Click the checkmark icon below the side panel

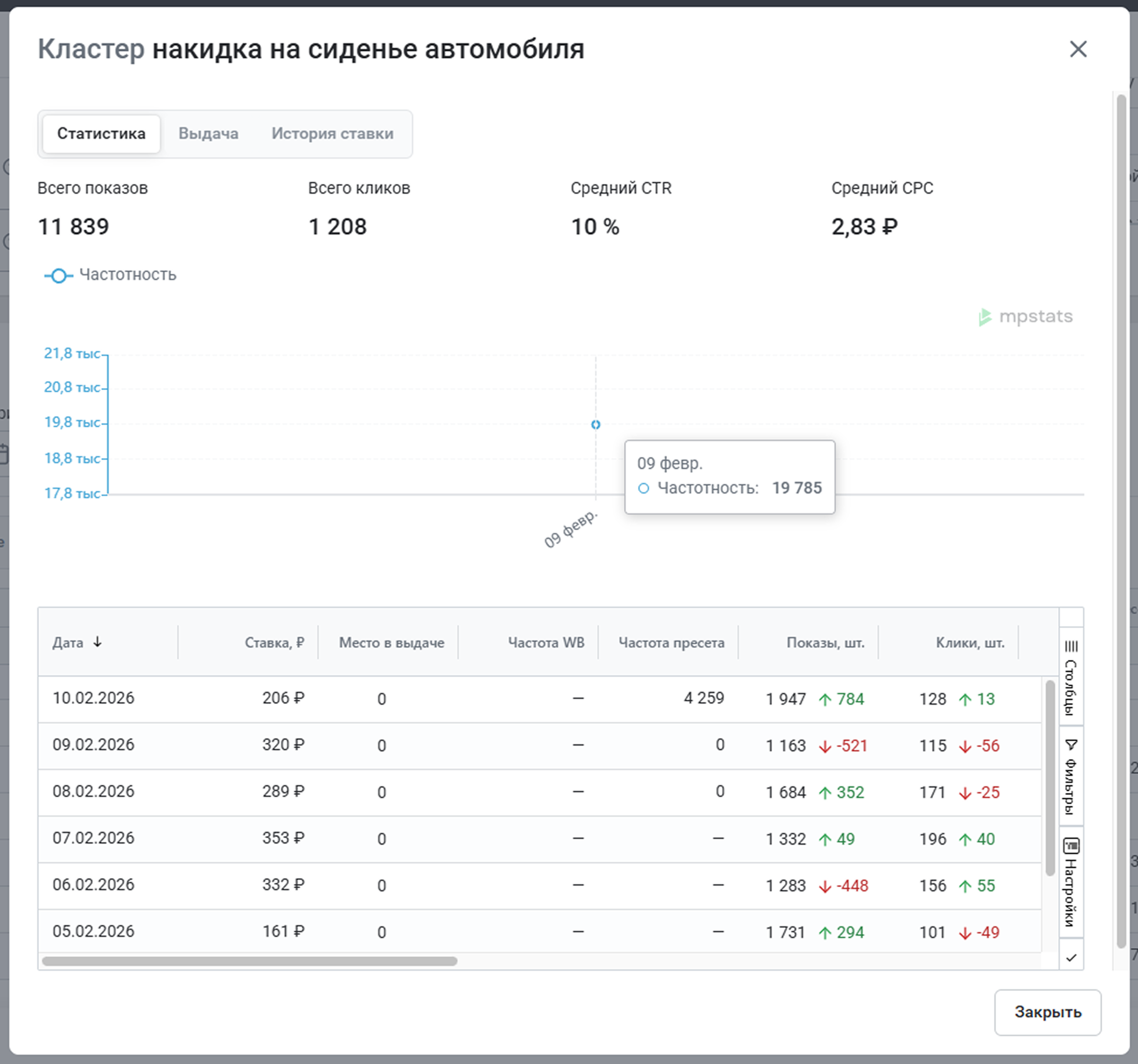click(1071, 957)
